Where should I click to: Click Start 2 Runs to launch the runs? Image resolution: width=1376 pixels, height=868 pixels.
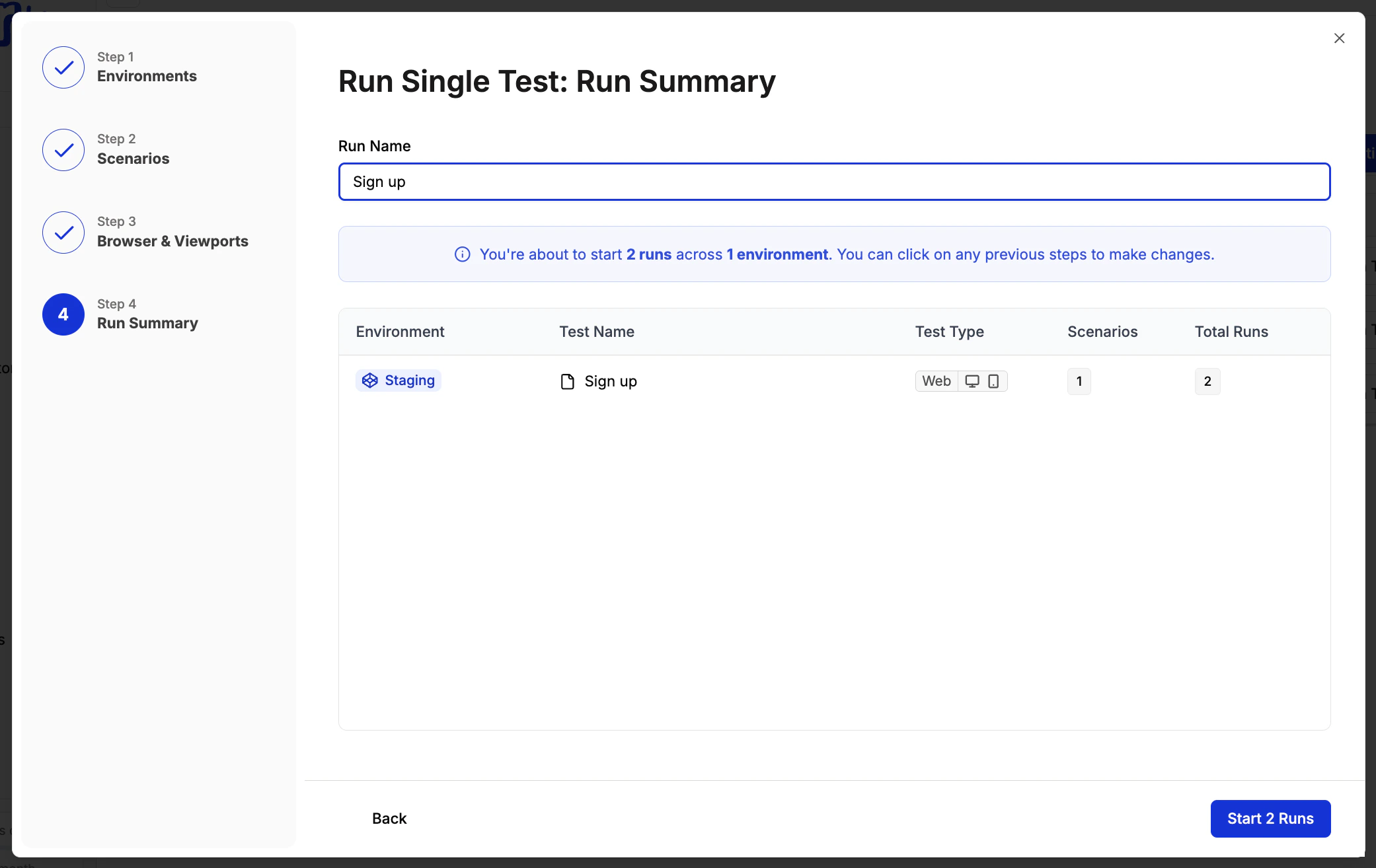tap(1270, 818)
